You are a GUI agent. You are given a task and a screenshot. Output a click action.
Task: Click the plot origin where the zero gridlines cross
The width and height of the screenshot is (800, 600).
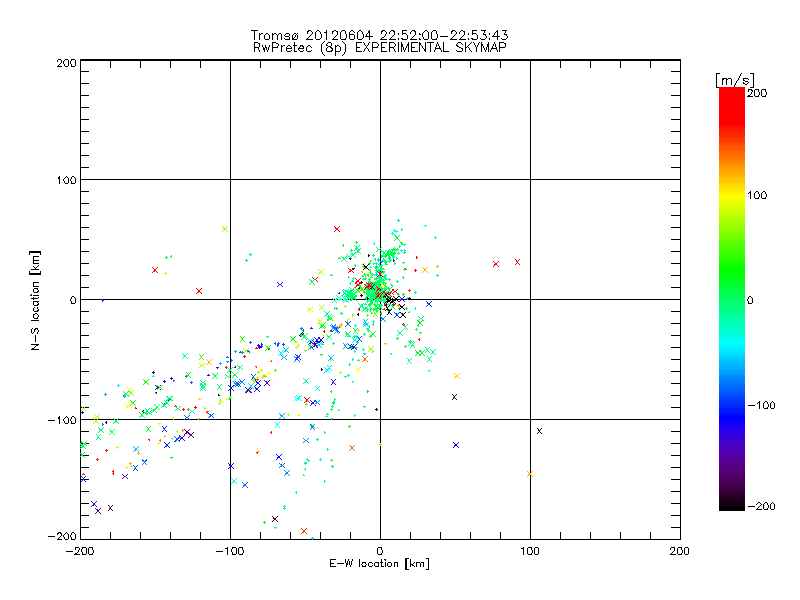pos(380,299)
